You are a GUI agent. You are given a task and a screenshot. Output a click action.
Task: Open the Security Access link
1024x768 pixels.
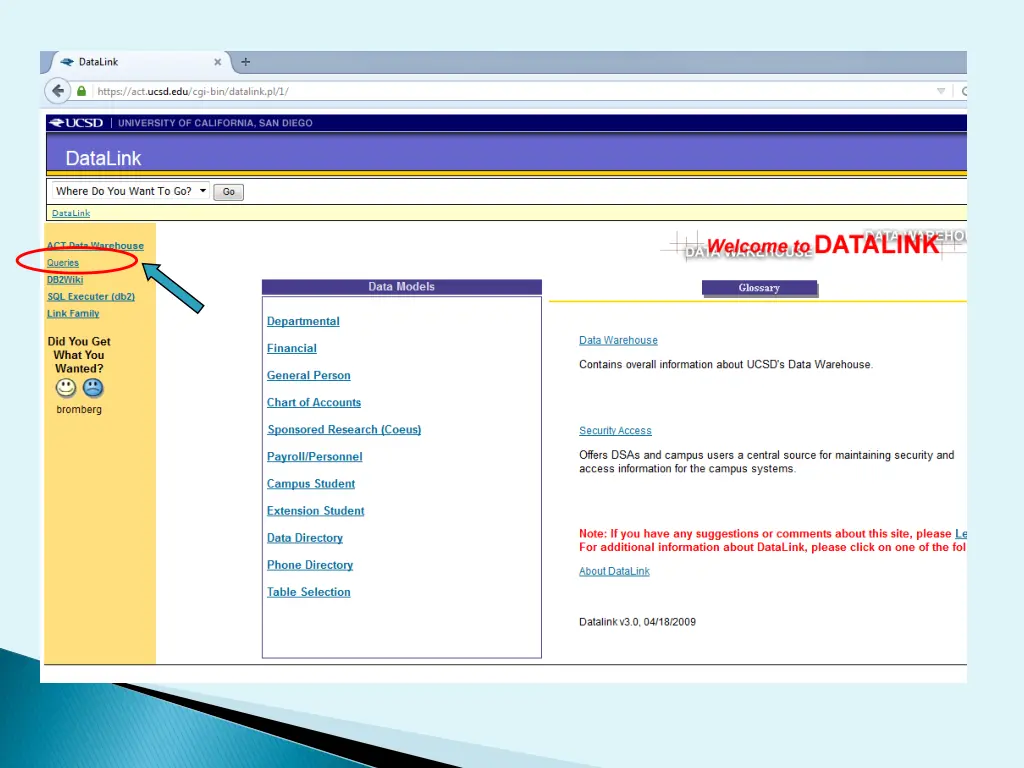coord(615,430)
